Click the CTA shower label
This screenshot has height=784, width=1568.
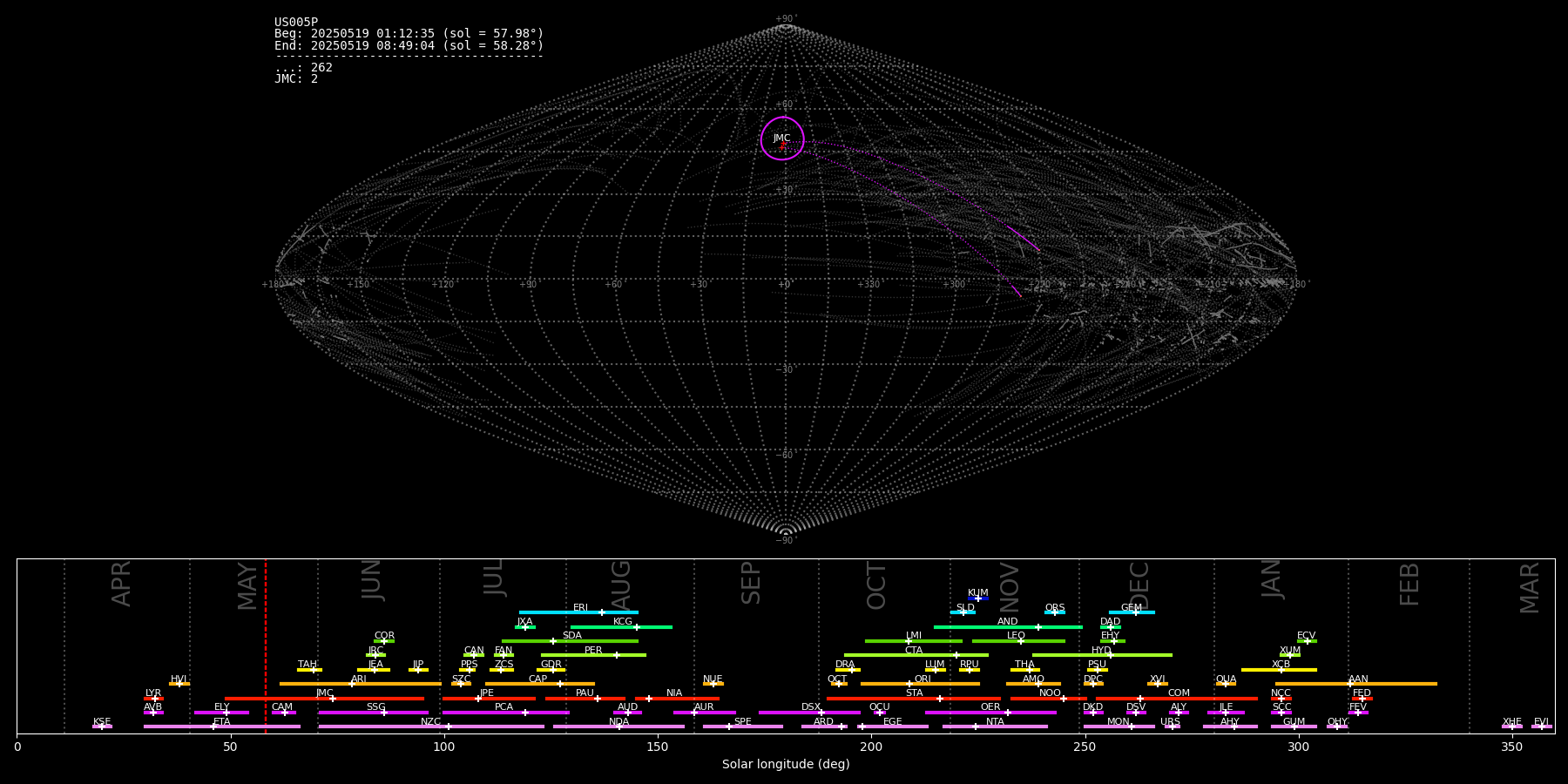tap(913, 651)
